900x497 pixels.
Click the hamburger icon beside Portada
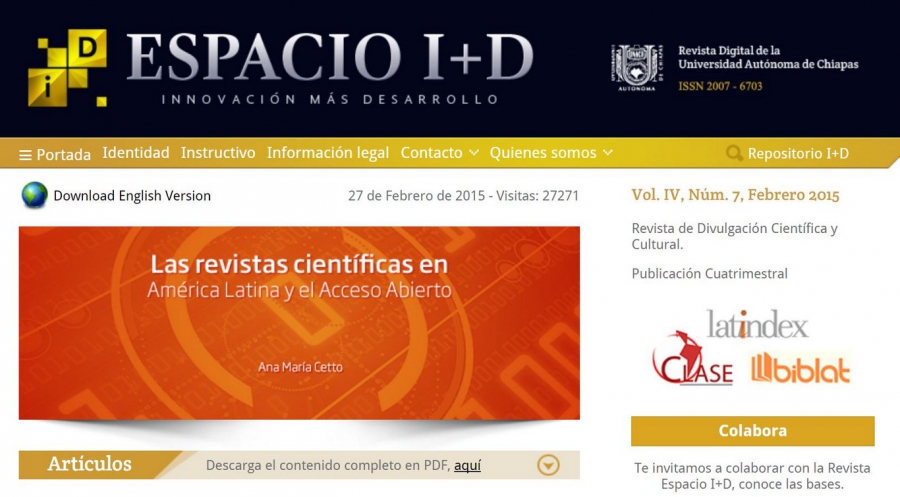coord(25,155)
